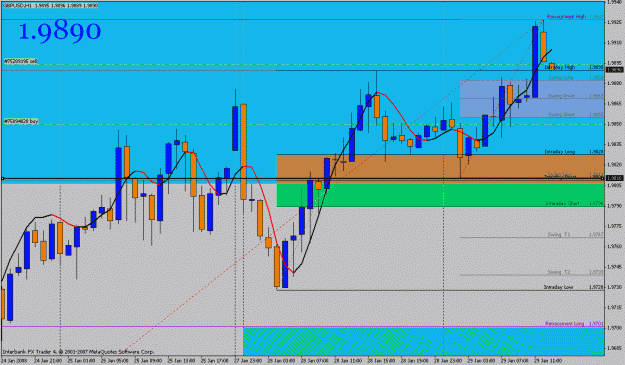Click the Intraday Long level label
The height and width of the screenshot is (365, 625).
pyautogui.click(x=560, y=152)
